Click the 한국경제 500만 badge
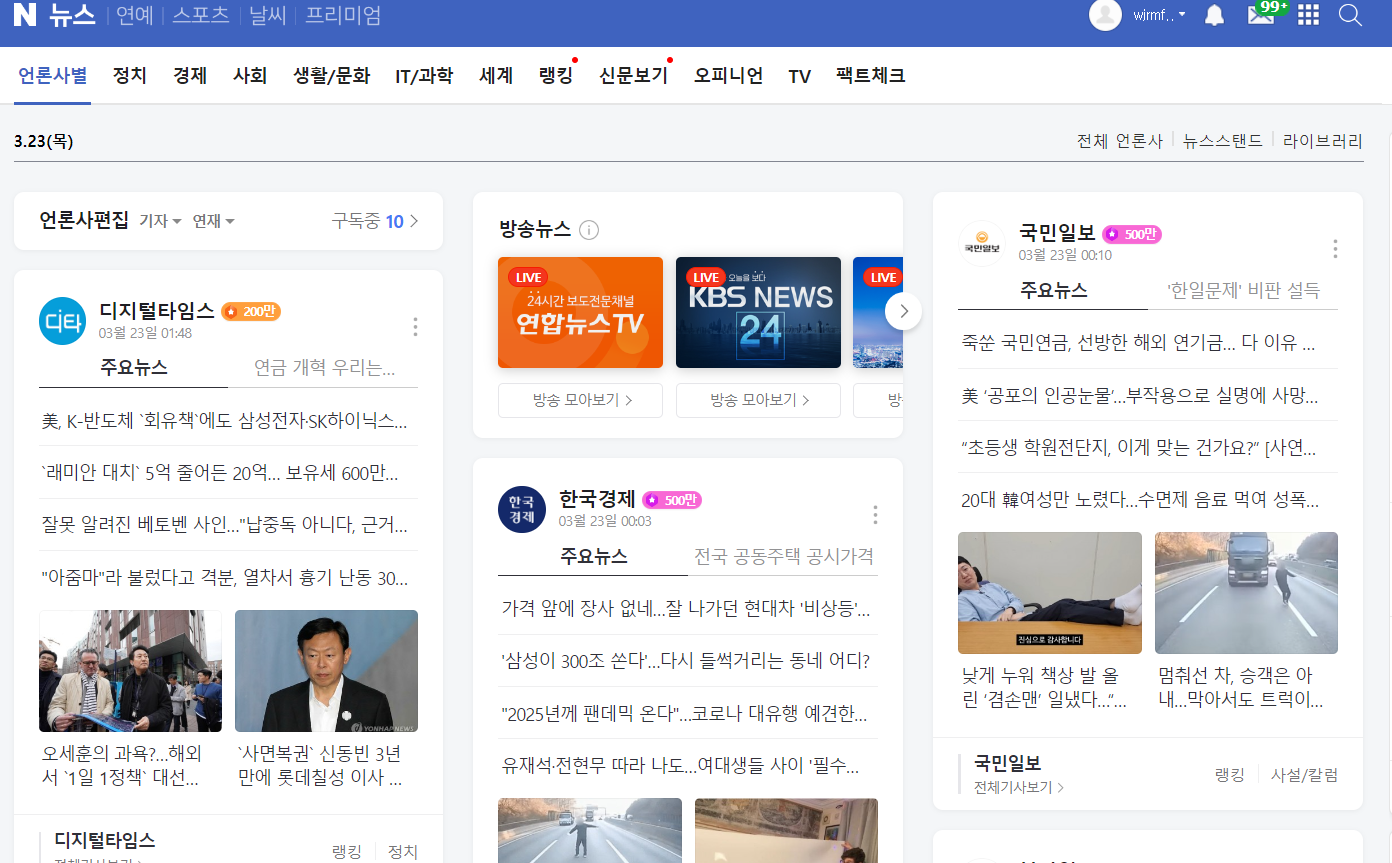 click(672, 500)
